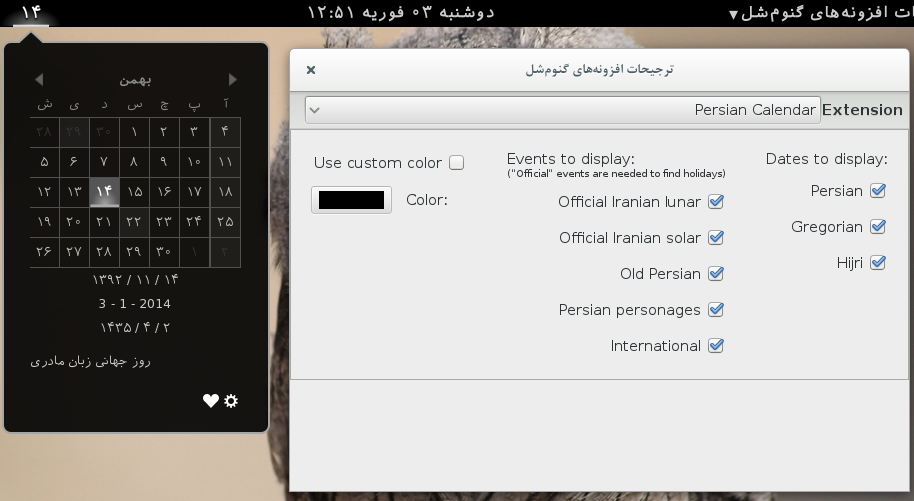
Task: Toggle Persian personages events checkbox
Action: pos(715,310)
